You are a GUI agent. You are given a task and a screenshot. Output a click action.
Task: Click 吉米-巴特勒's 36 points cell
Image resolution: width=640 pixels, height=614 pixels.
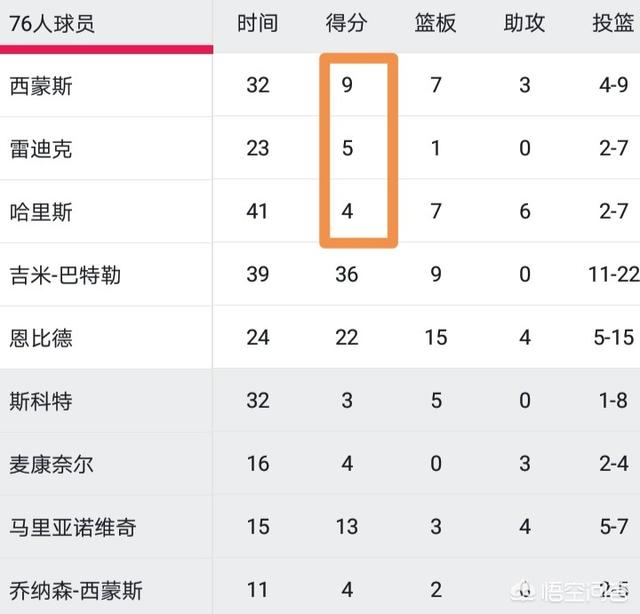pyautogui.click(x=347, y=274)
